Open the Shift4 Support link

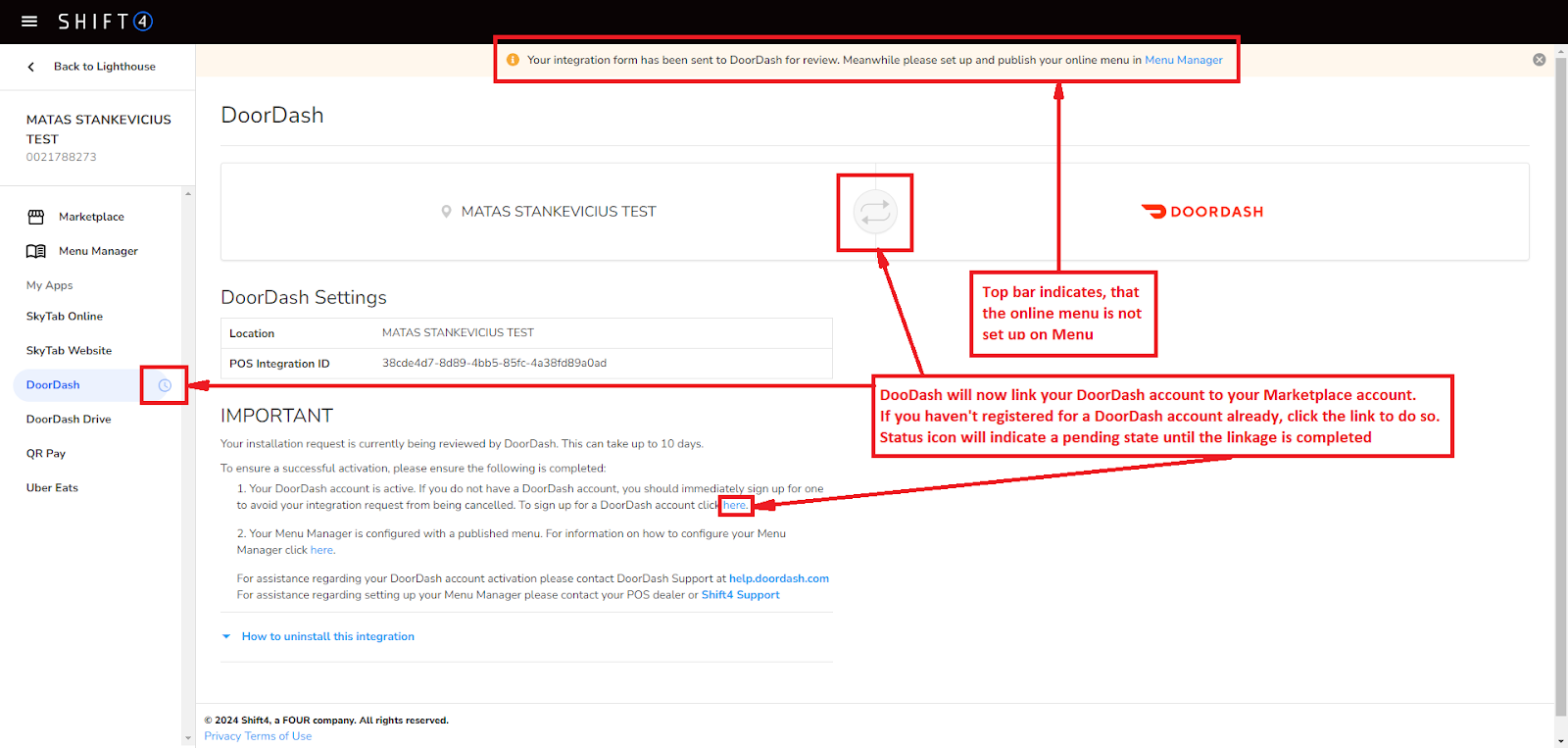pyautogui.click(x=741, y=595)
